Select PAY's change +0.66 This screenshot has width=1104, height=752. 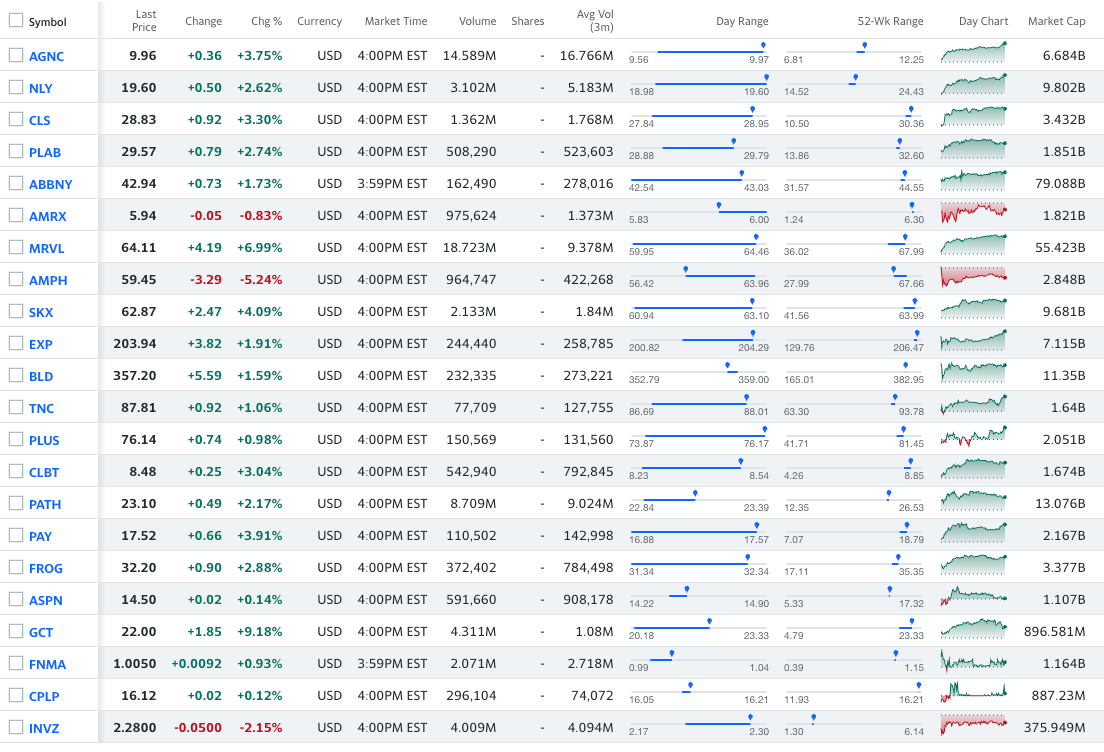tap(204, 536)
